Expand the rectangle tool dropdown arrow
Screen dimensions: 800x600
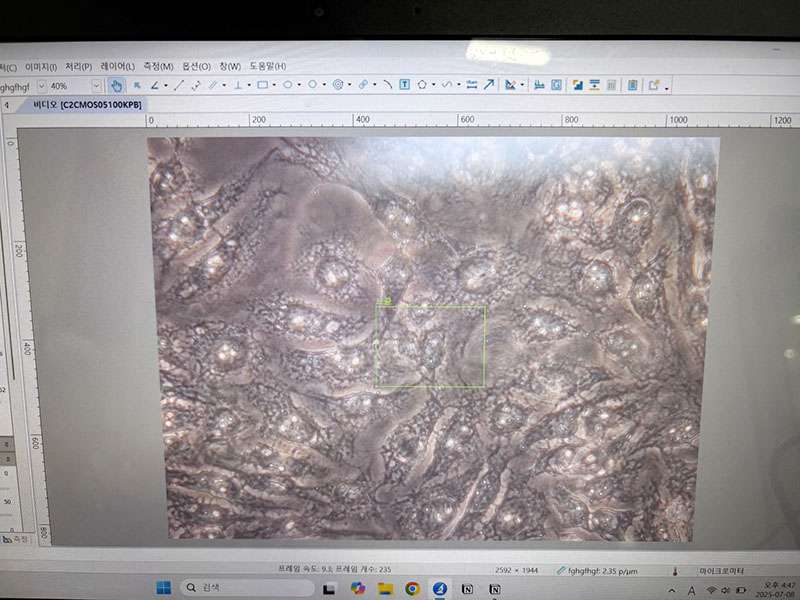tap(274, 86)
